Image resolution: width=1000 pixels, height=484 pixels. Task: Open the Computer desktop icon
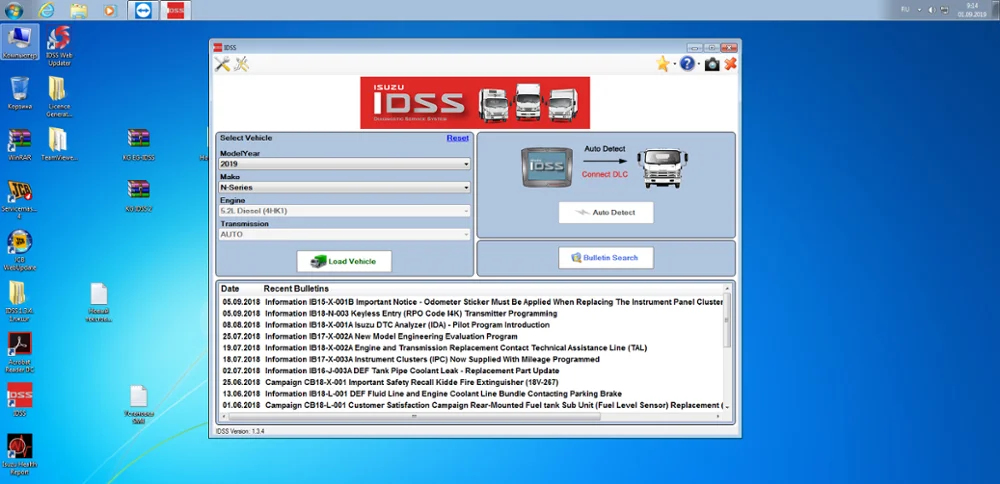(20, 43)
